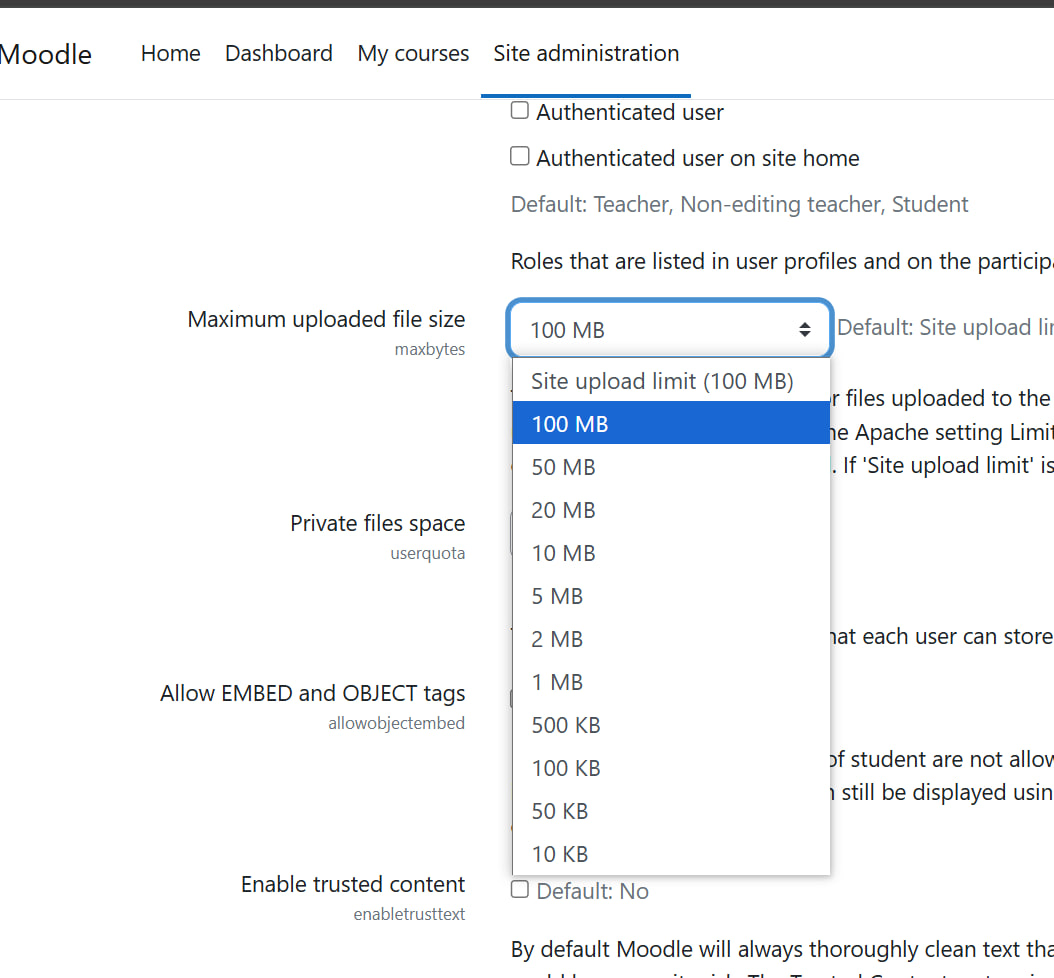Navigate to the Home menu item

(x=170, y=54)
